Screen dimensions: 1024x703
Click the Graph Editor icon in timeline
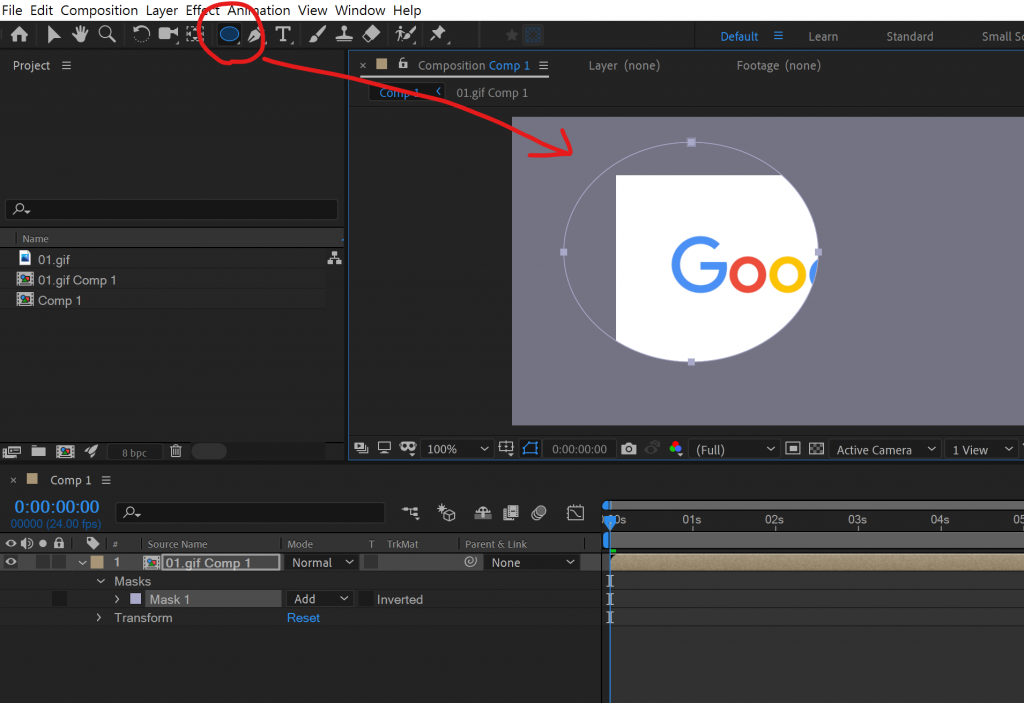tap(575, 513)
